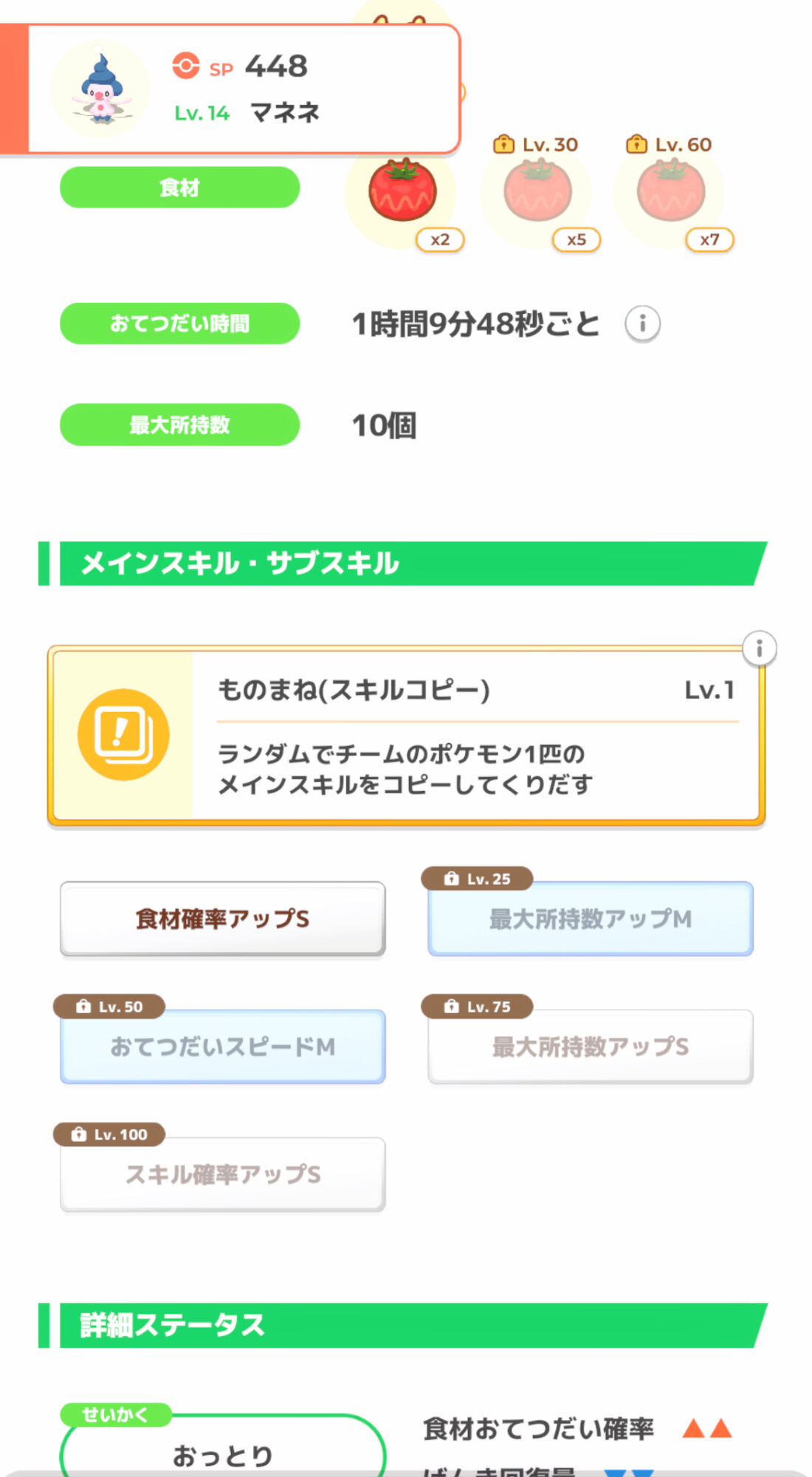This screenshot has height=1477, width=812.
Task: Select the locked スキル確率アップS sub skill
Action: pos(222,1174)
